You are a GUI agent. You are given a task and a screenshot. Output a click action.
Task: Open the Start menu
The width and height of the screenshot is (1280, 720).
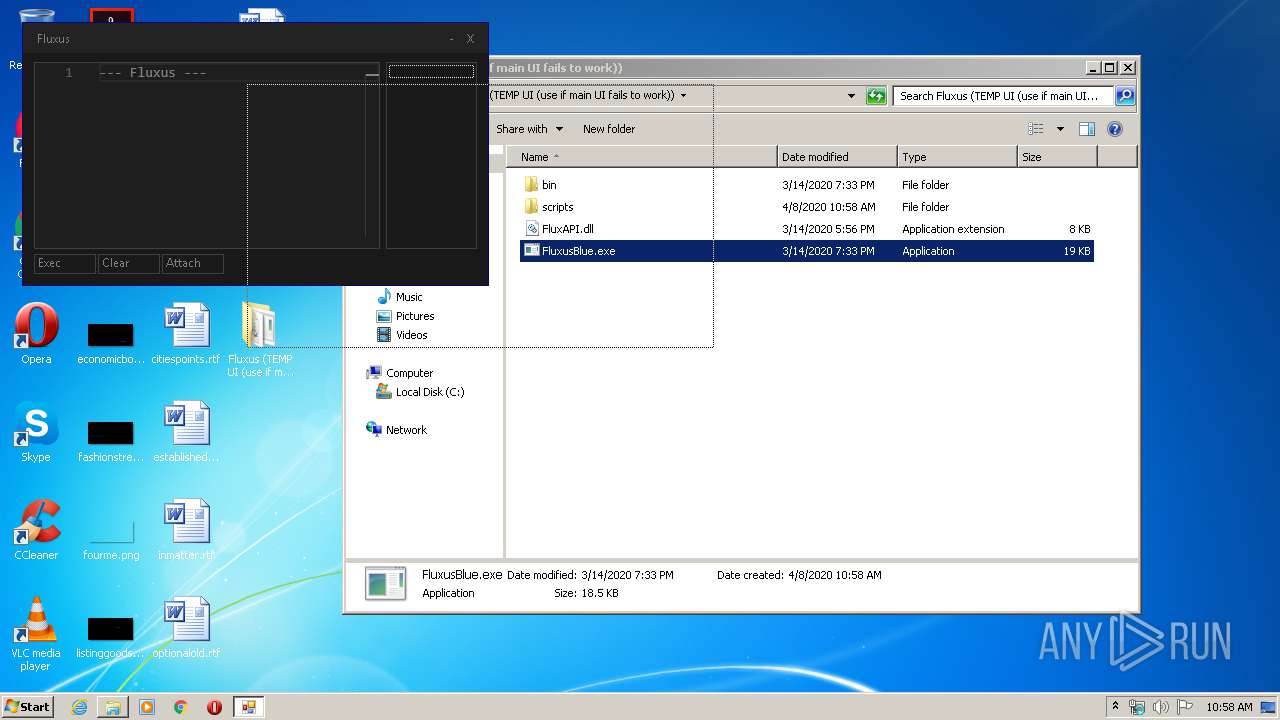(x=28, y=707)
